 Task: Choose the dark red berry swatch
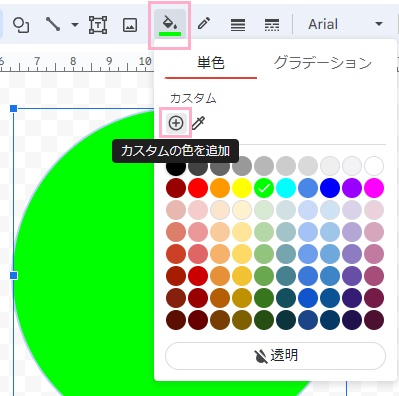[176, 188]
